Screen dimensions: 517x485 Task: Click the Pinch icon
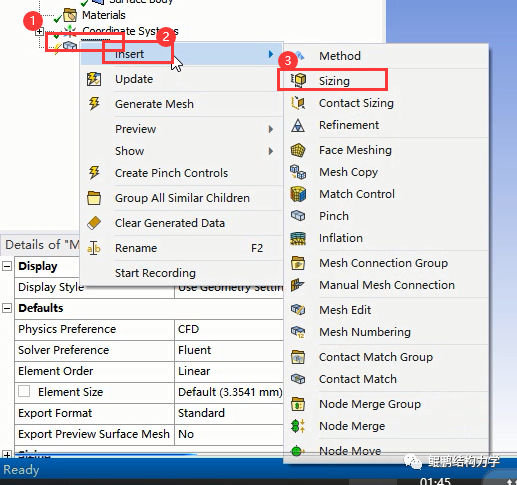298,216
